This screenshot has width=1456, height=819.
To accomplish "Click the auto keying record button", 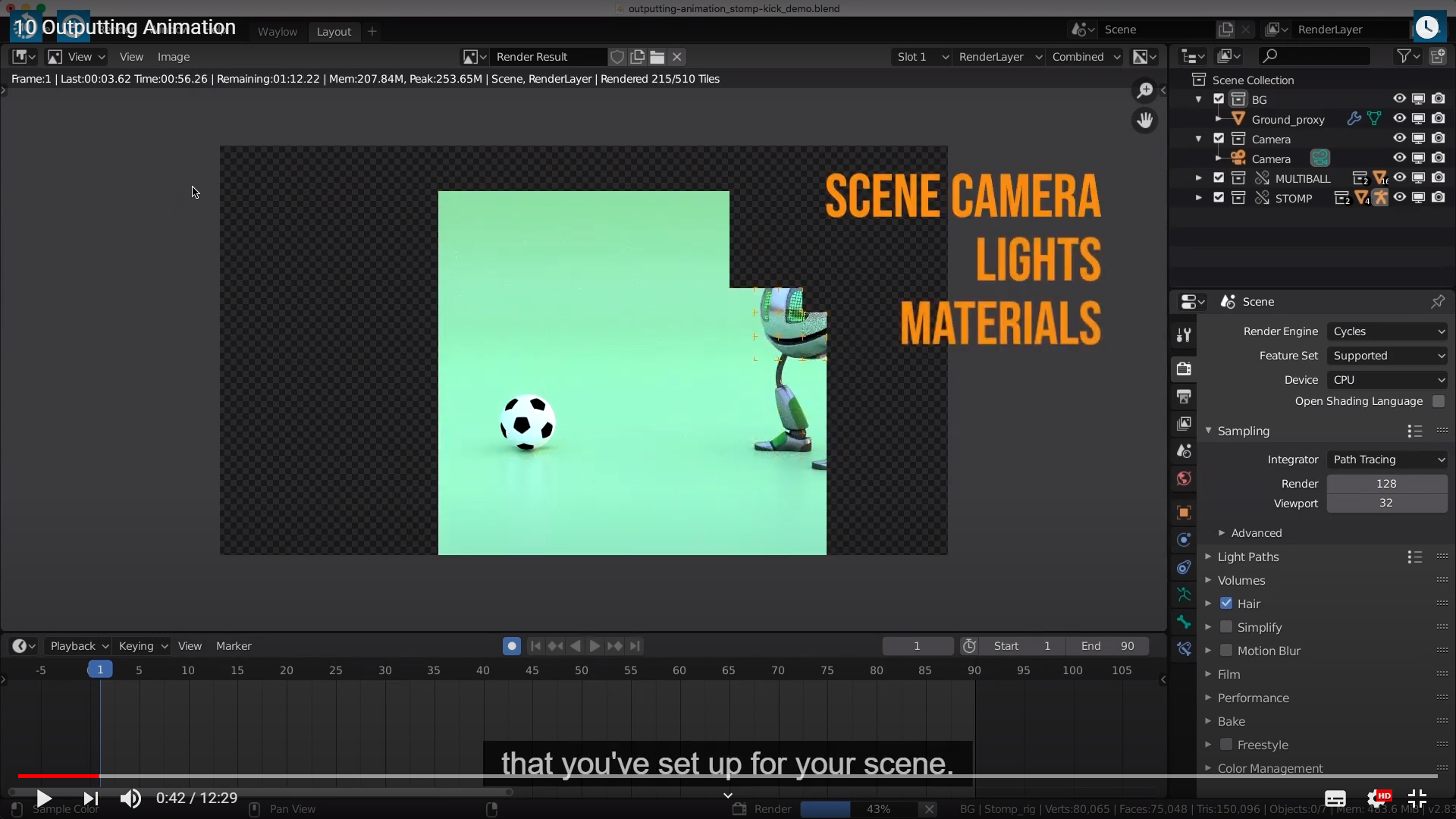I will (512, 646).
